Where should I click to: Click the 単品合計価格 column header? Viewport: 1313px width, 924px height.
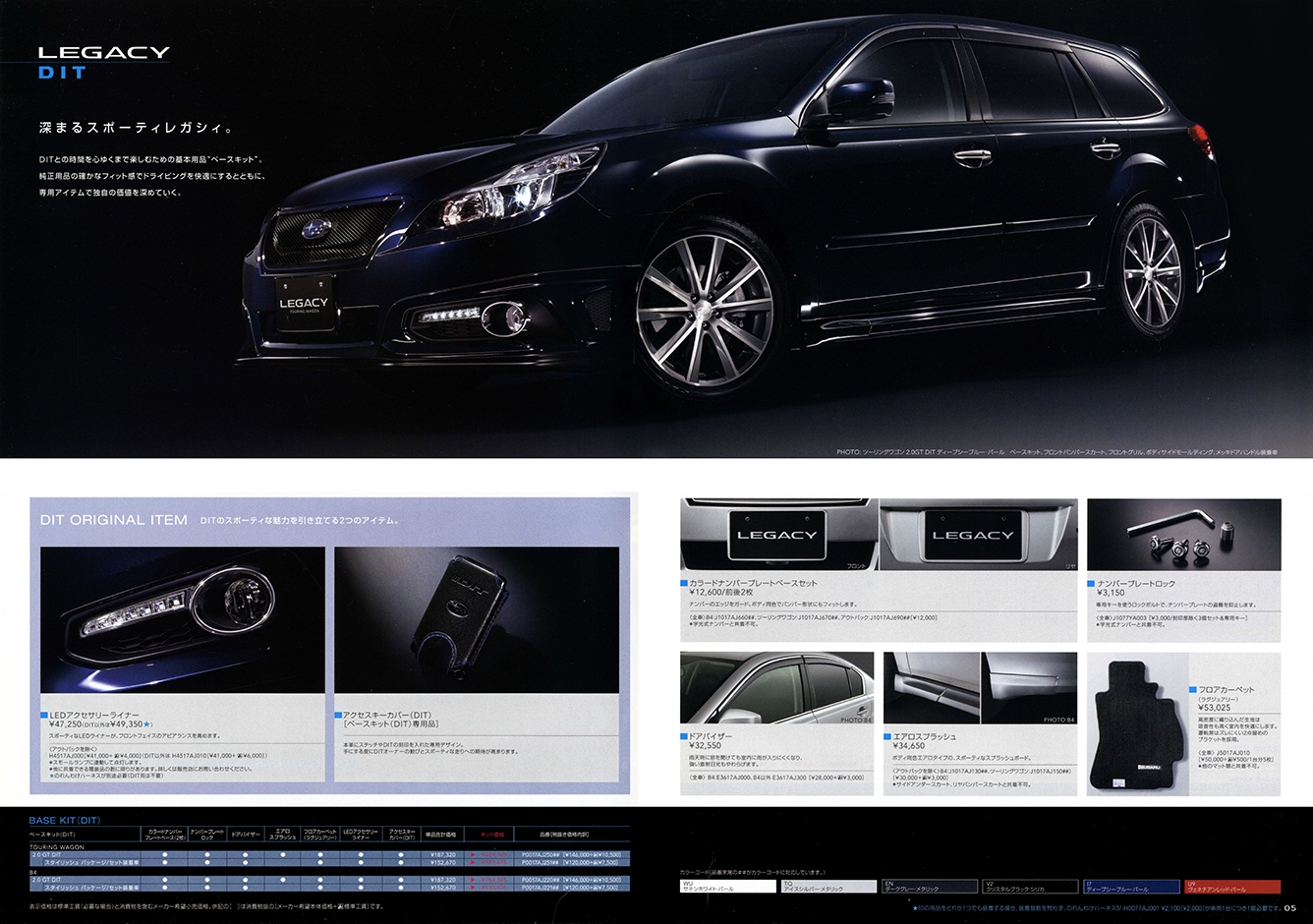(x=440, y=835)
